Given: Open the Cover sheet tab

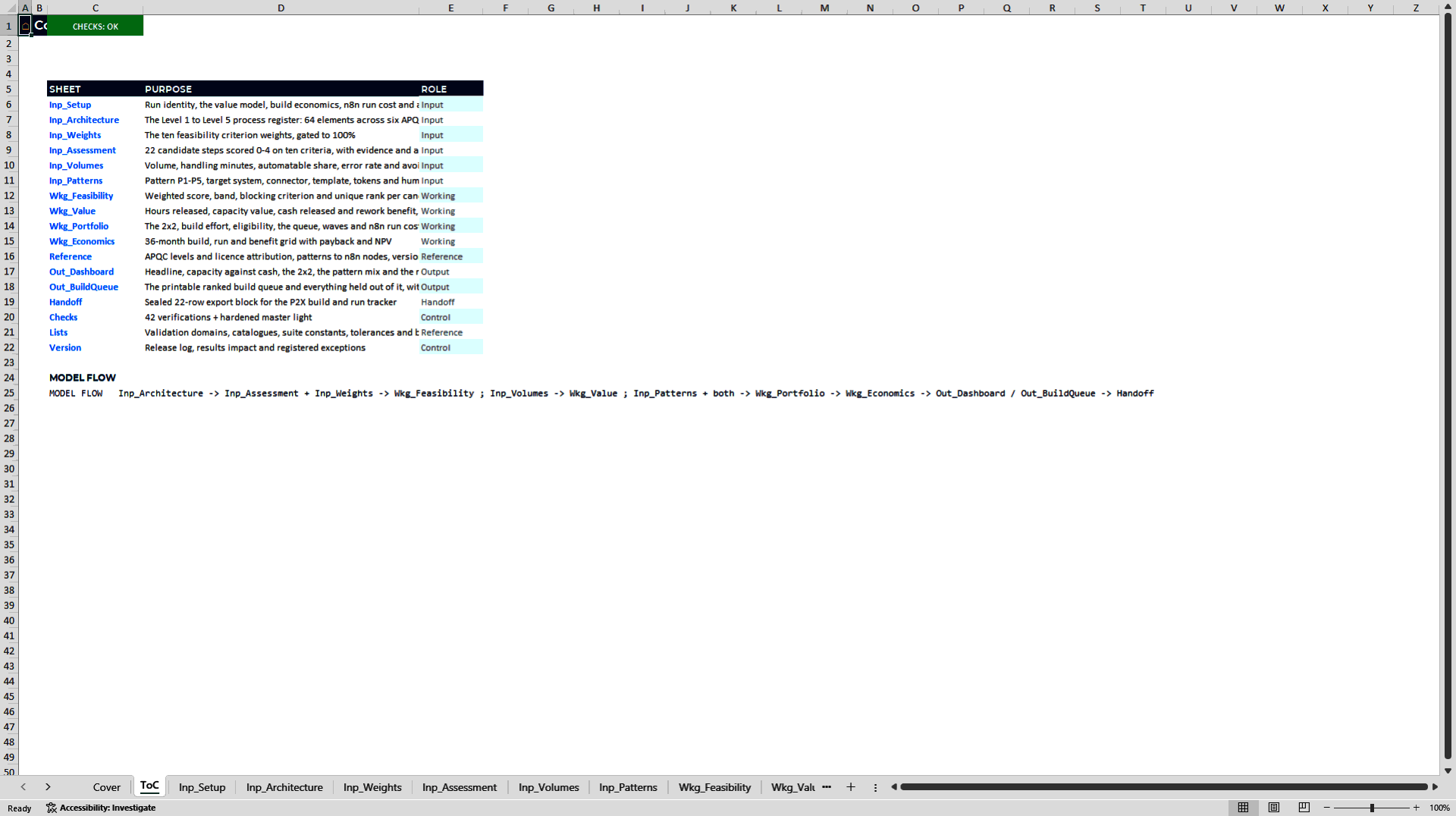Looking at the screenshot, I should [x=107, y=787].
